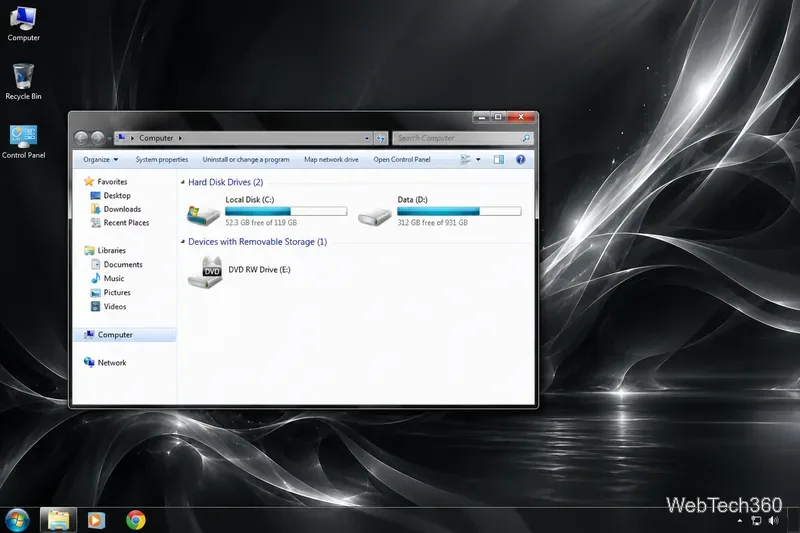Click the Favorites star icon
This screenshot has height=533, width=800.
pyautogui.click(x=89, y=182)
